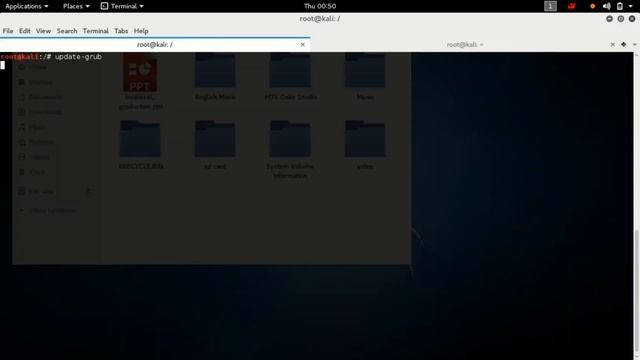Minimize the terminal window
Screen dimensions: 640x360
click(x=609, y=19)
